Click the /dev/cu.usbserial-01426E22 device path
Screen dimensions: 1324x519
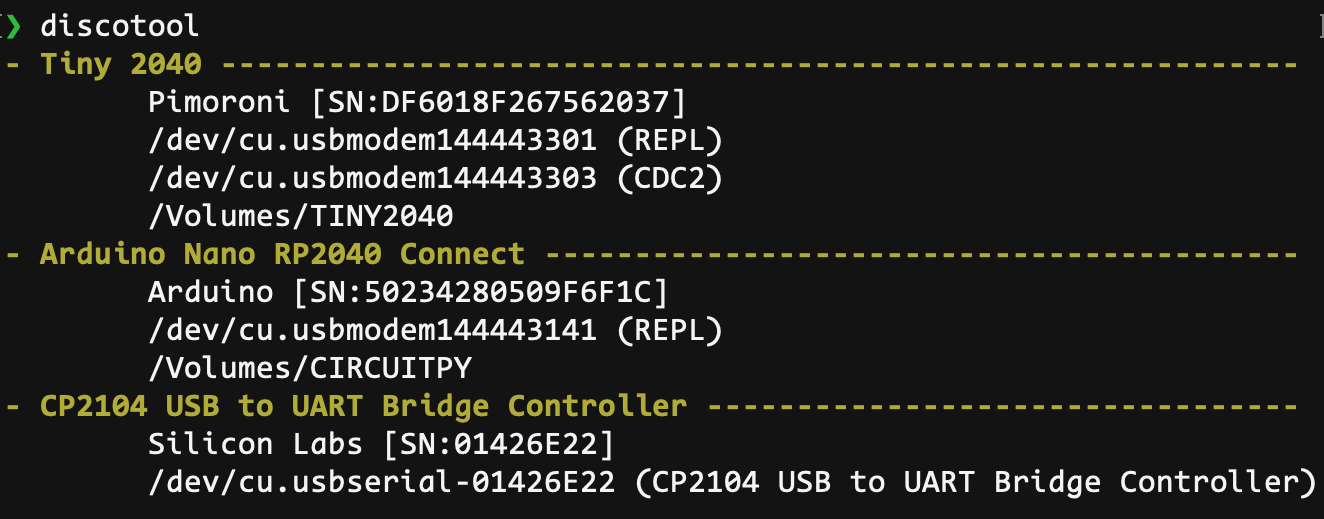point(381,482)
